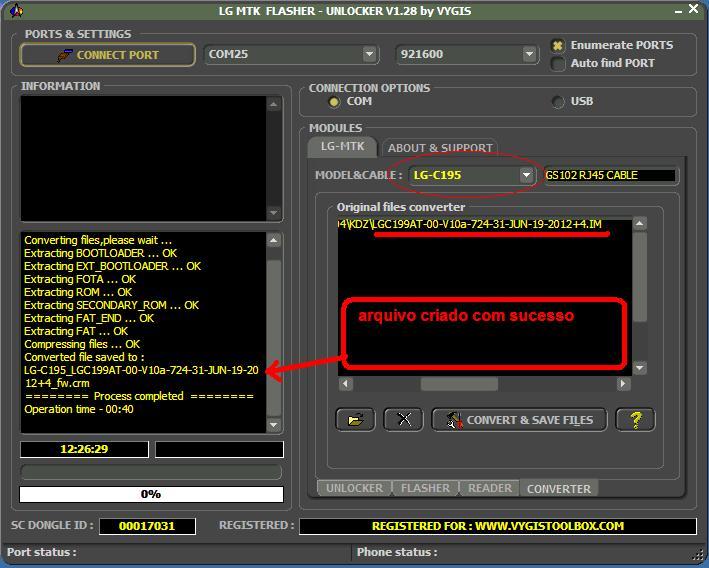Image resolution: width=709 pixels, height=568 pixels.
Task: Click the file list vertical scrollbar thumb
Action: coord(639,277)
